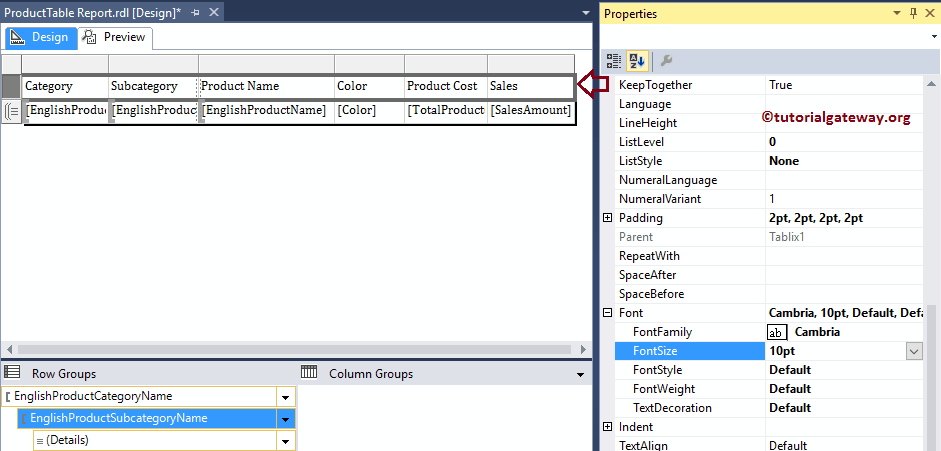Image resolution: width=941 pixels, height=451 pixels.
Task: Collapse the Font property group
Action: 608,313
